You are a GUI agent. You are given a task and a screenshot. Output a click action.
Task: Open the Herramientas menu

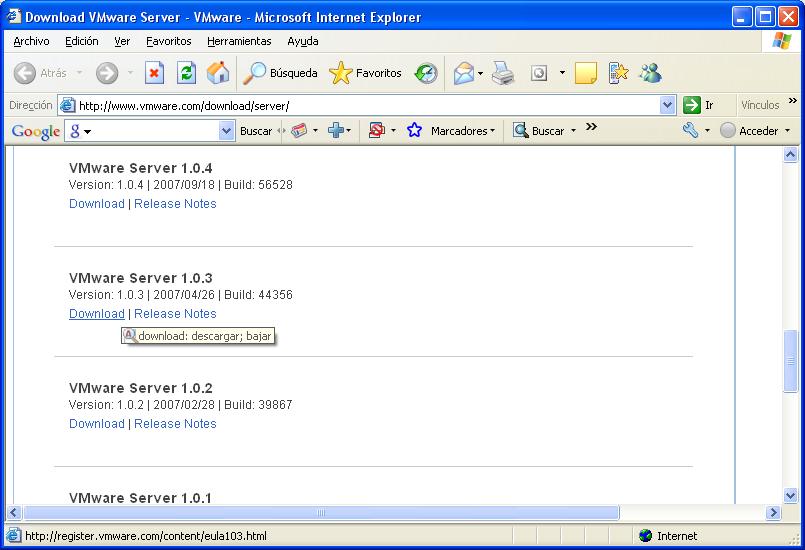(x=239, y=41)
